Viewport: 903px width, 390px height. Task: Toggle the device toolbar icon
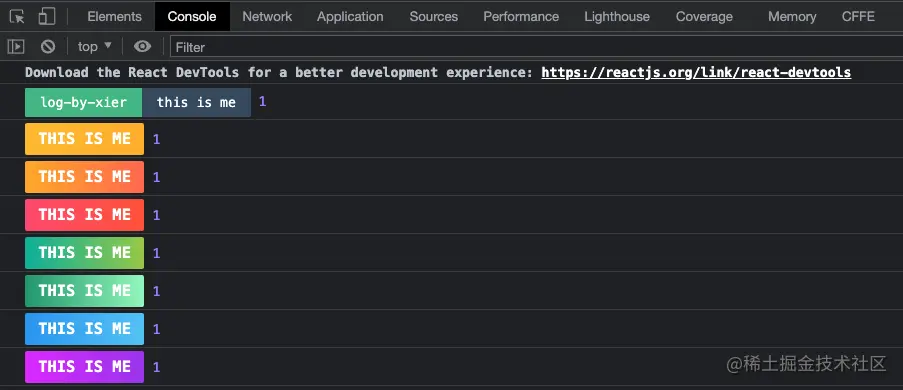click(x=47, y=17)
